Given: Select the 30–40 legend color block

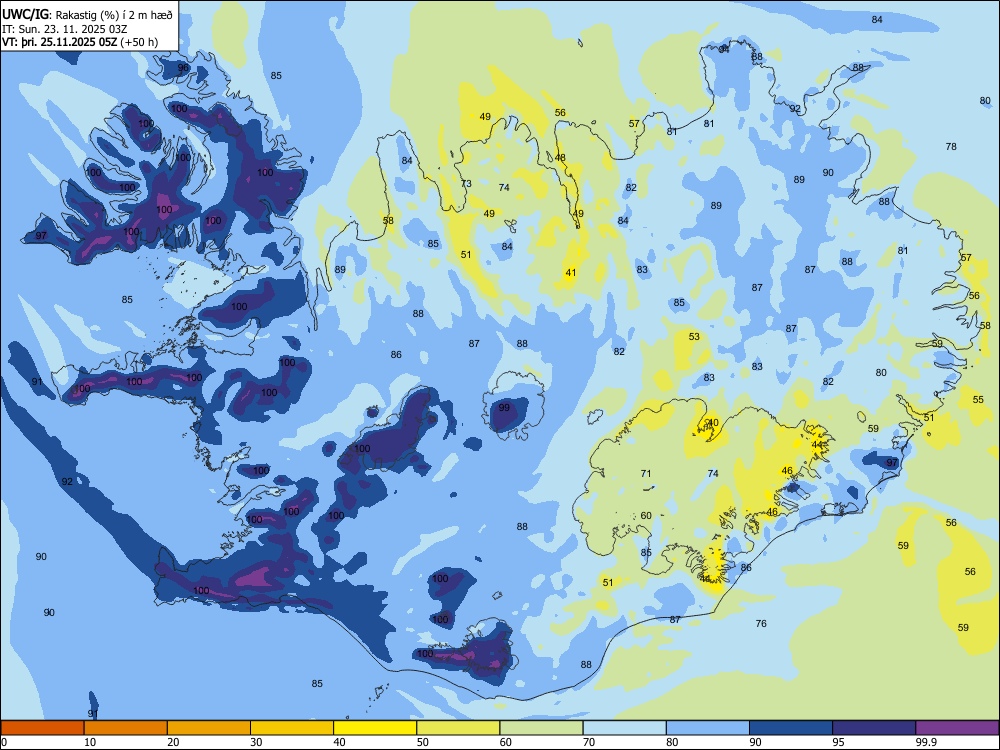Looking at the screenshot, I should tap(292, 728).
